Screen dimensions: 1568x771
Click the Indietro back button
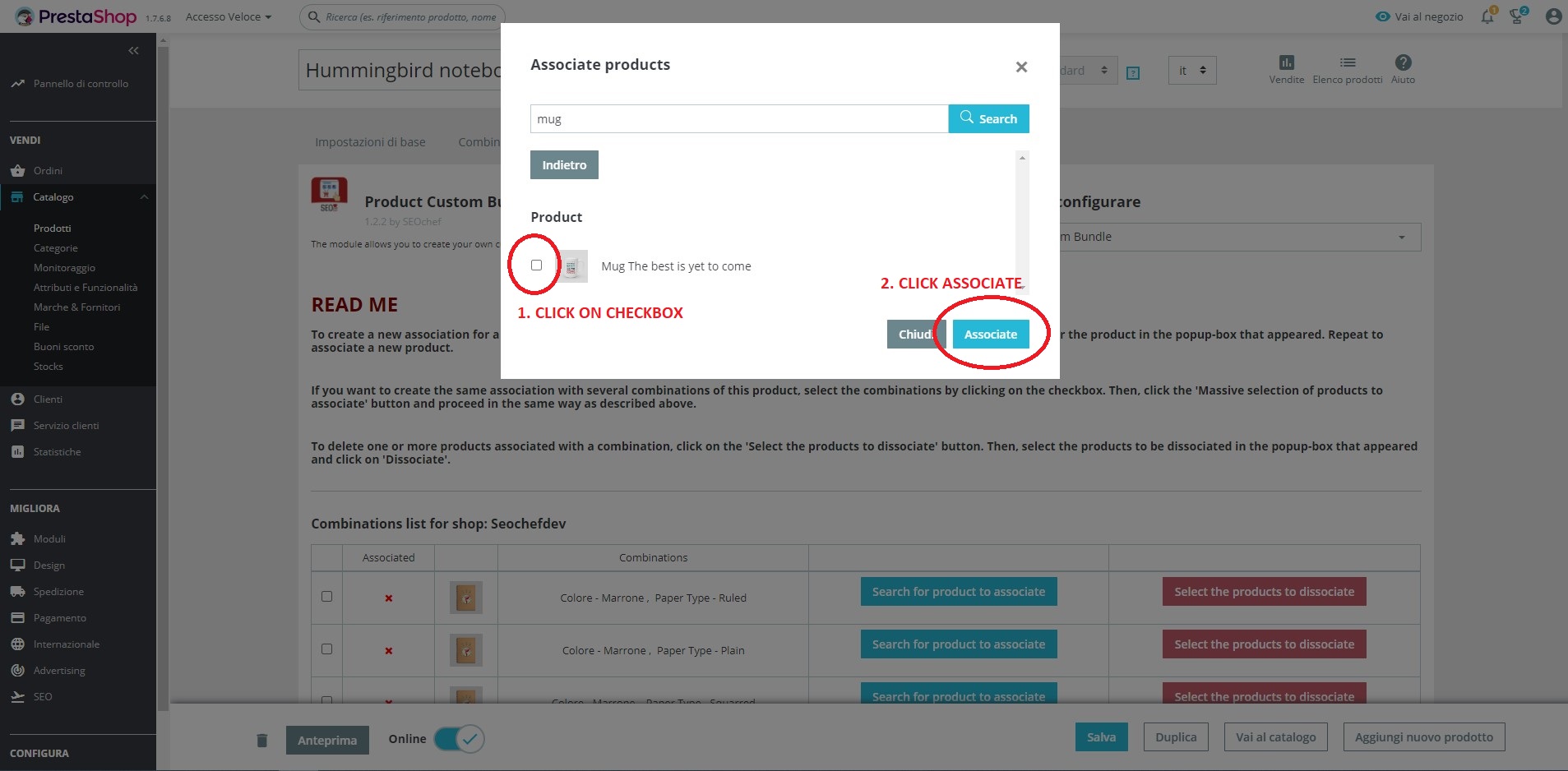(x=564, y=165)
